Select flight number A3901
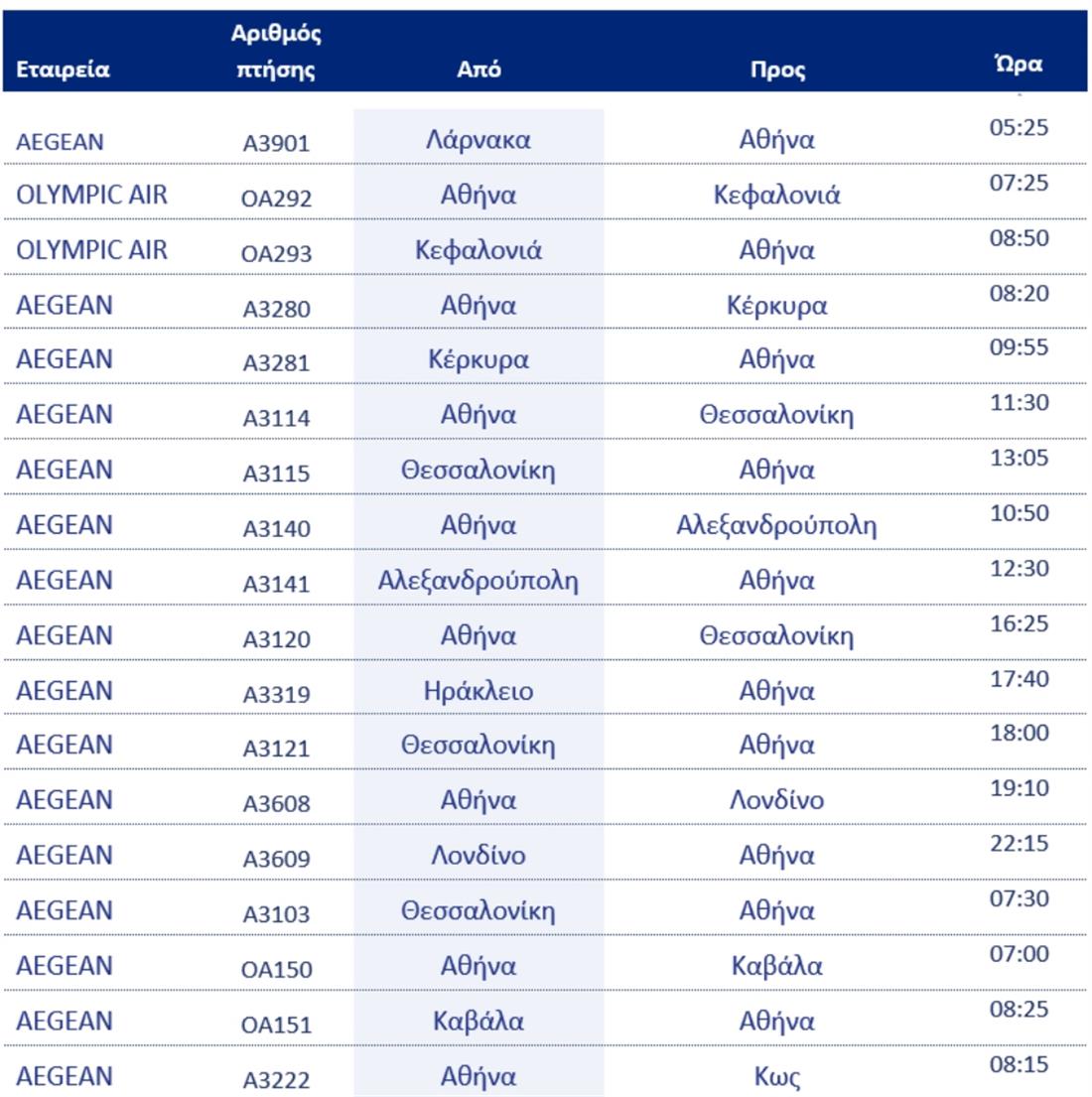The height and width of the screenshot is (1097, 1092). [276, 143]
